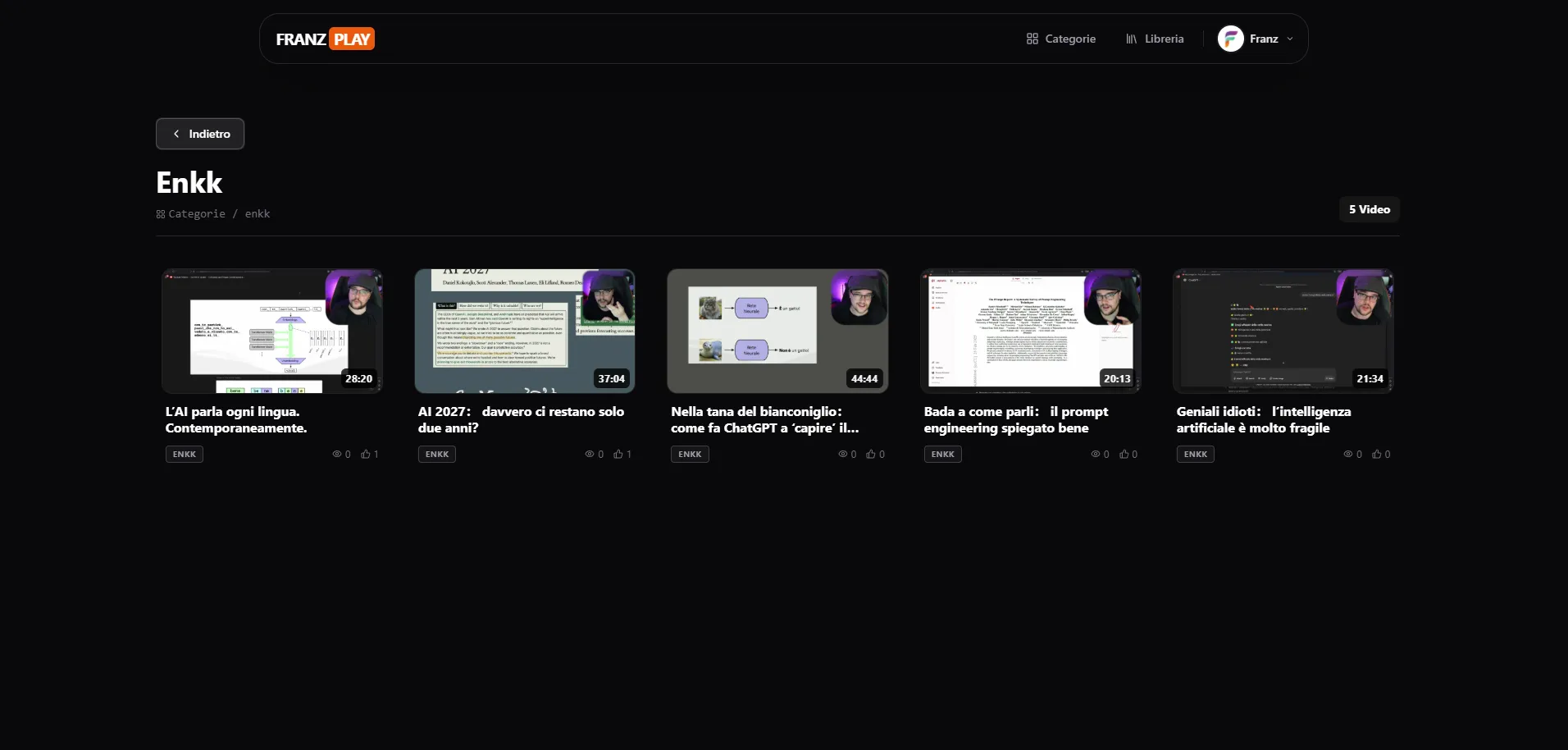Open thumbnail of the 28:20 video
The height and width of the screenshot is (750, 1568).
272,331
